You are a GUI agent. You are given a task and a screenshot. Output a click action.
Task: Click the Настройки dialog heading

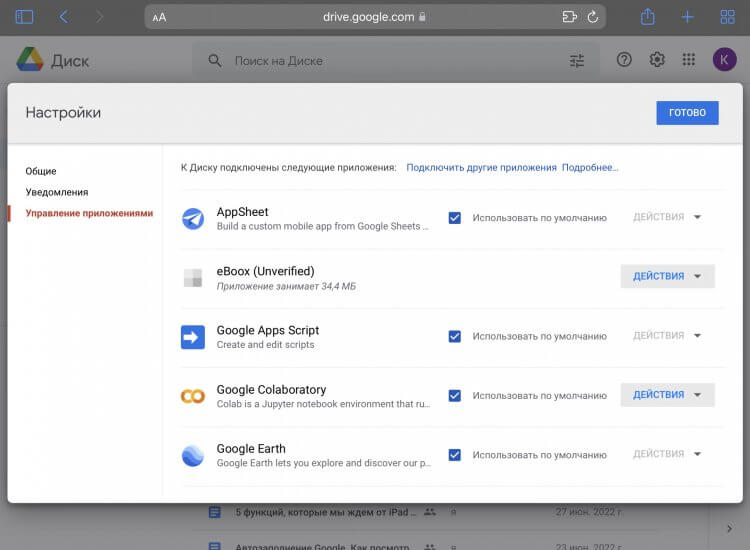pyautogui.click(x=63, y=112)
